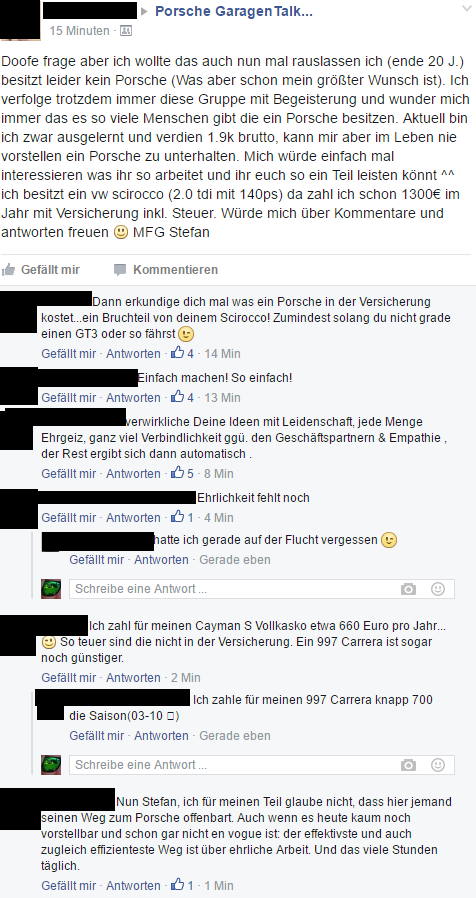
Task: Click the first Schreibe eine Antwort field
Action: point(262,589)
